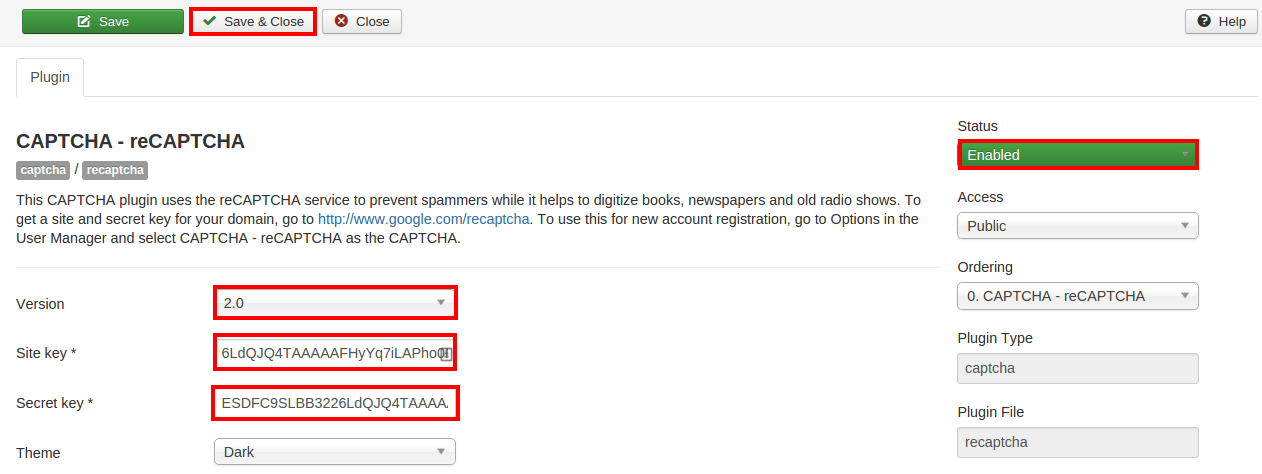The width and height of the screenshot is (1262, 474).
Task: Open the Help button
Action: tap(1221, 21)
